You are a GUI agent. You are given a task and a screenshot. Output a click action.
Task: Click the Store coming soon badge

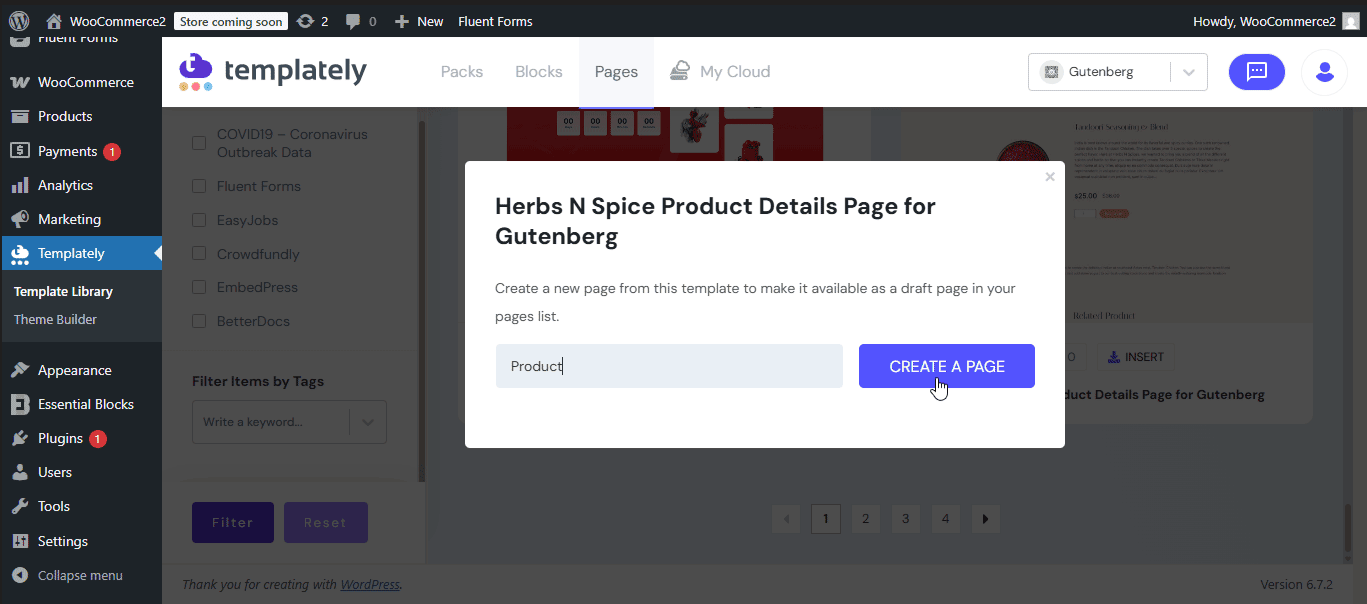(231, 21)
